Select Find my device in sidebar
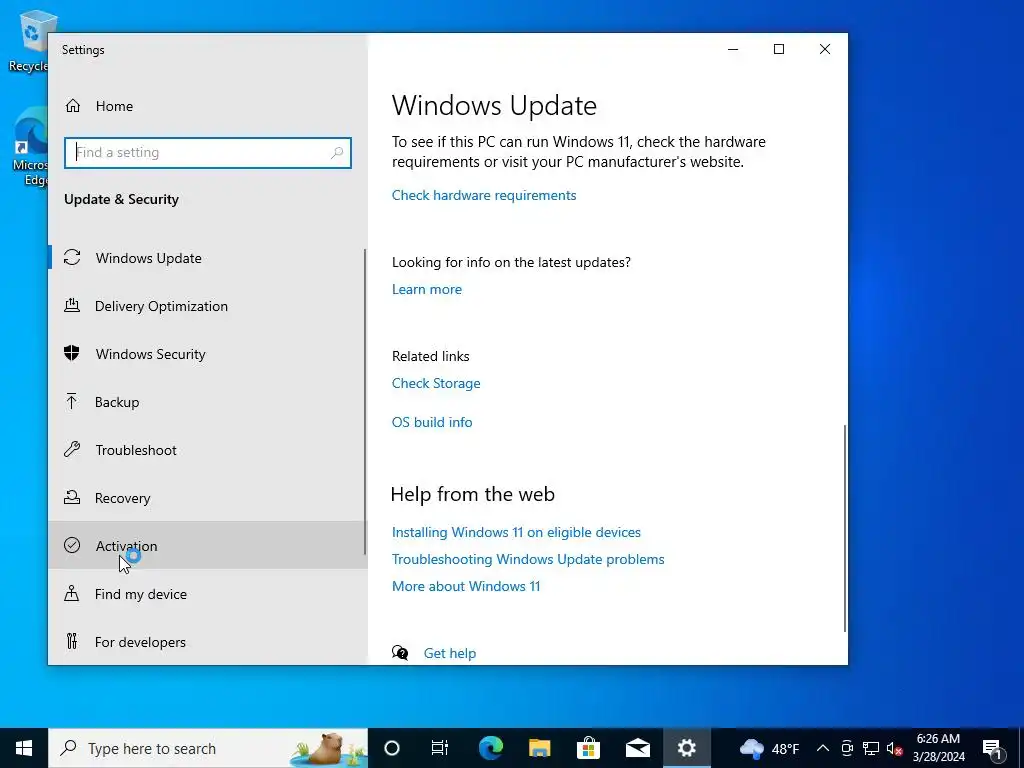Screen dimensions: 1024x768 click(x=208, y=594)
